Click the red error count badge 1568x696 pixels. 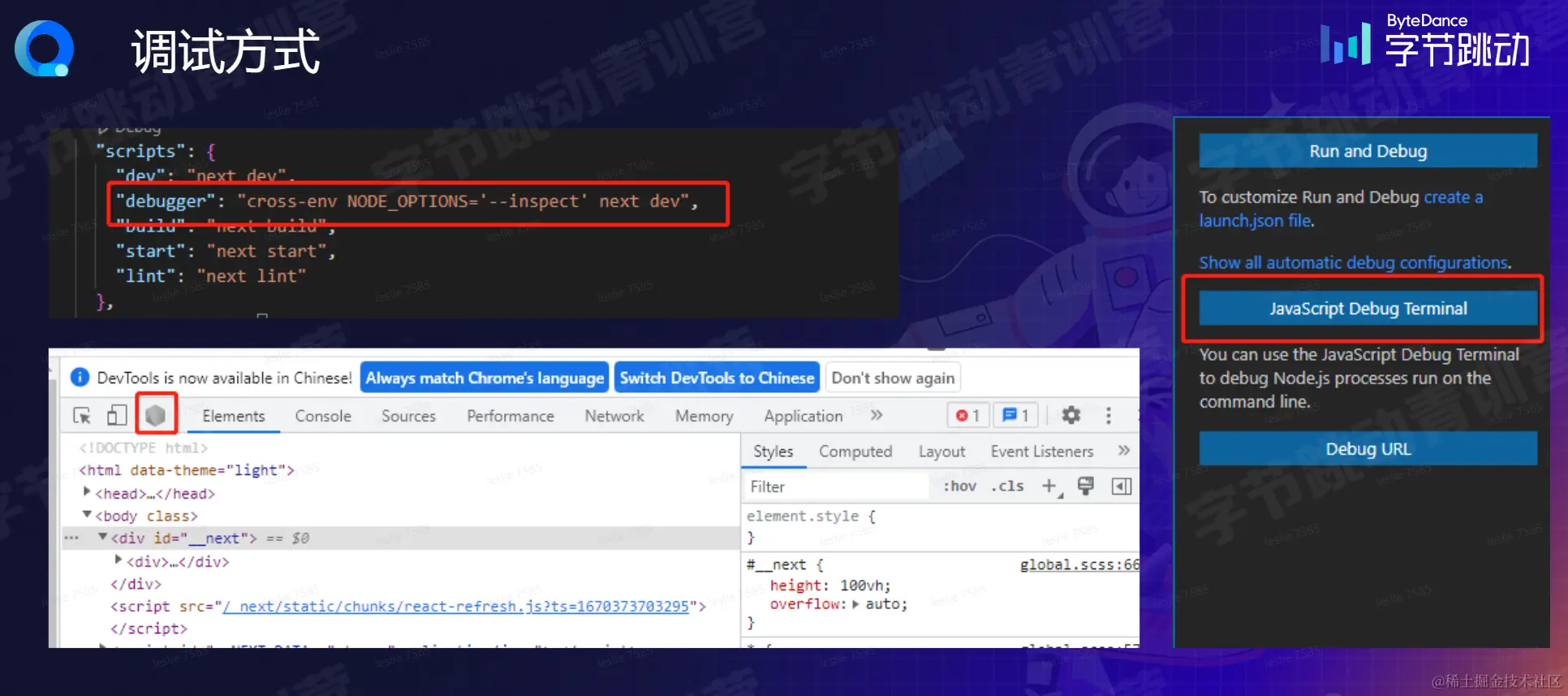[x=968, y=415]
